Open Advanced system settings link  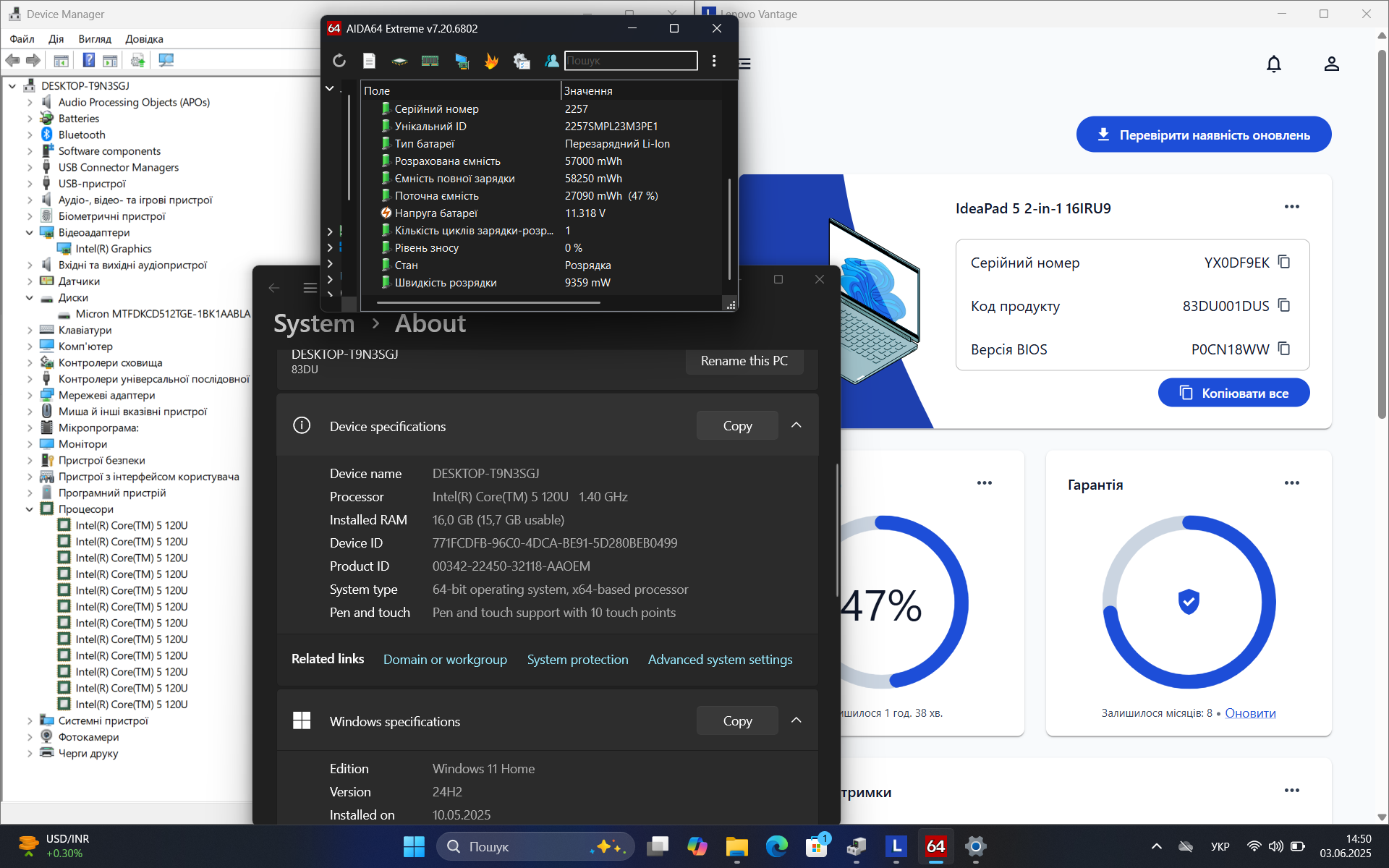pyautogui.click(x=720, y=660)
